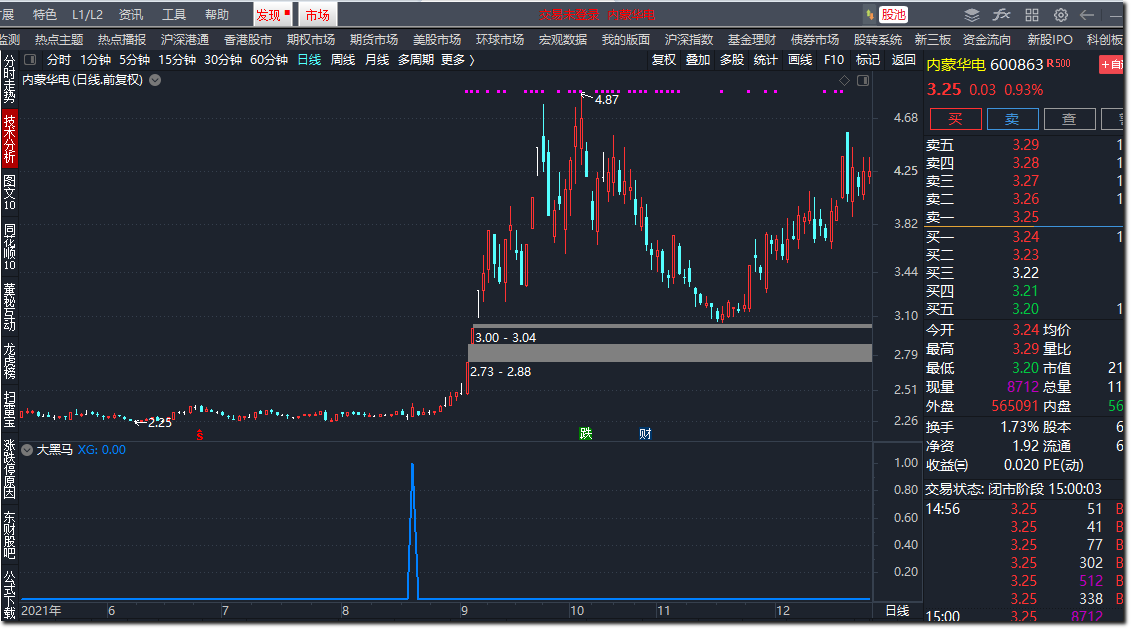Click the red 买 buy button
The image size is (1132, 629).
(955, 119)
